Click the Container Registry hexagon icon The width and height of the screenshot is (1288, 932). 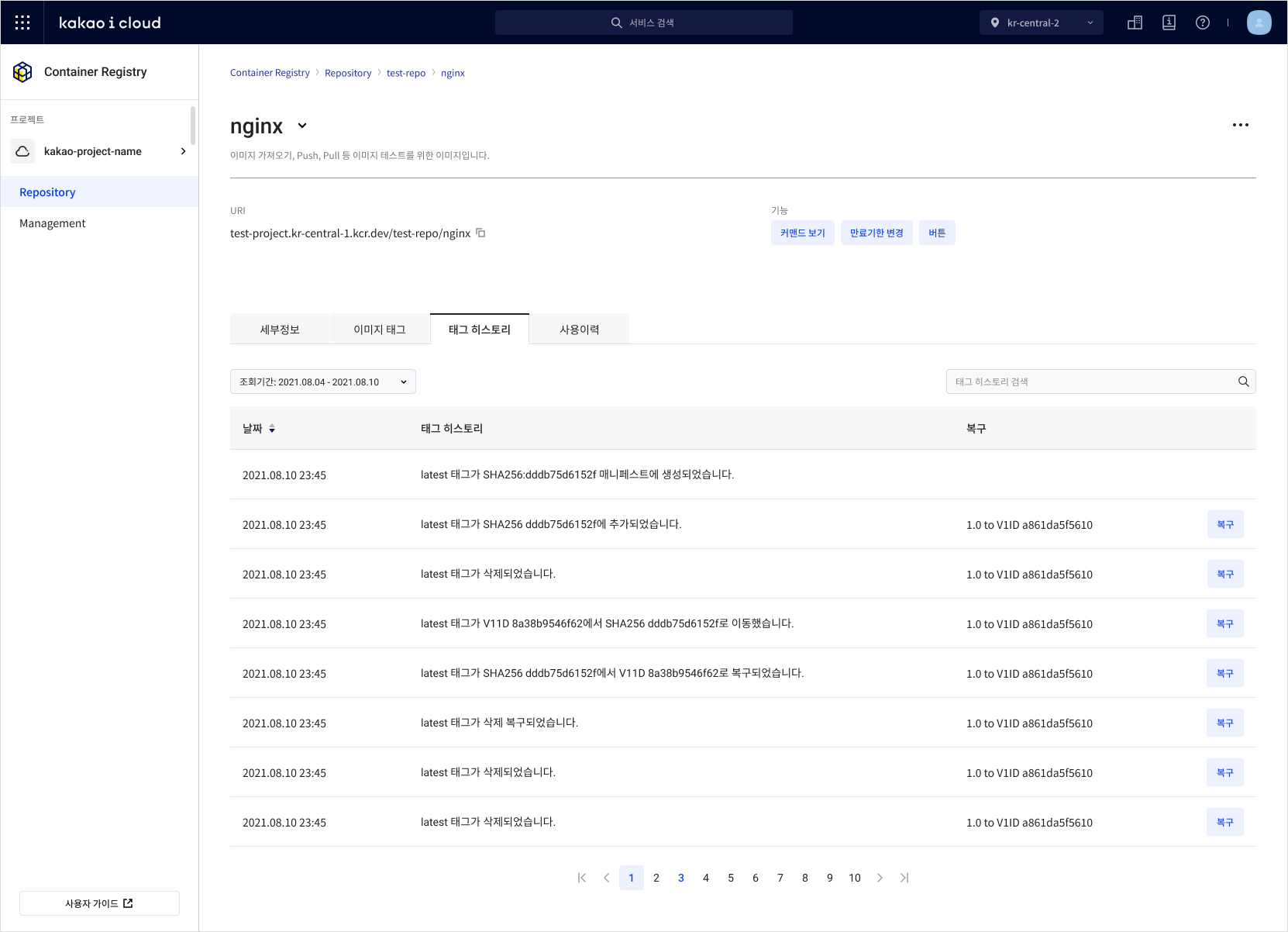22,72
